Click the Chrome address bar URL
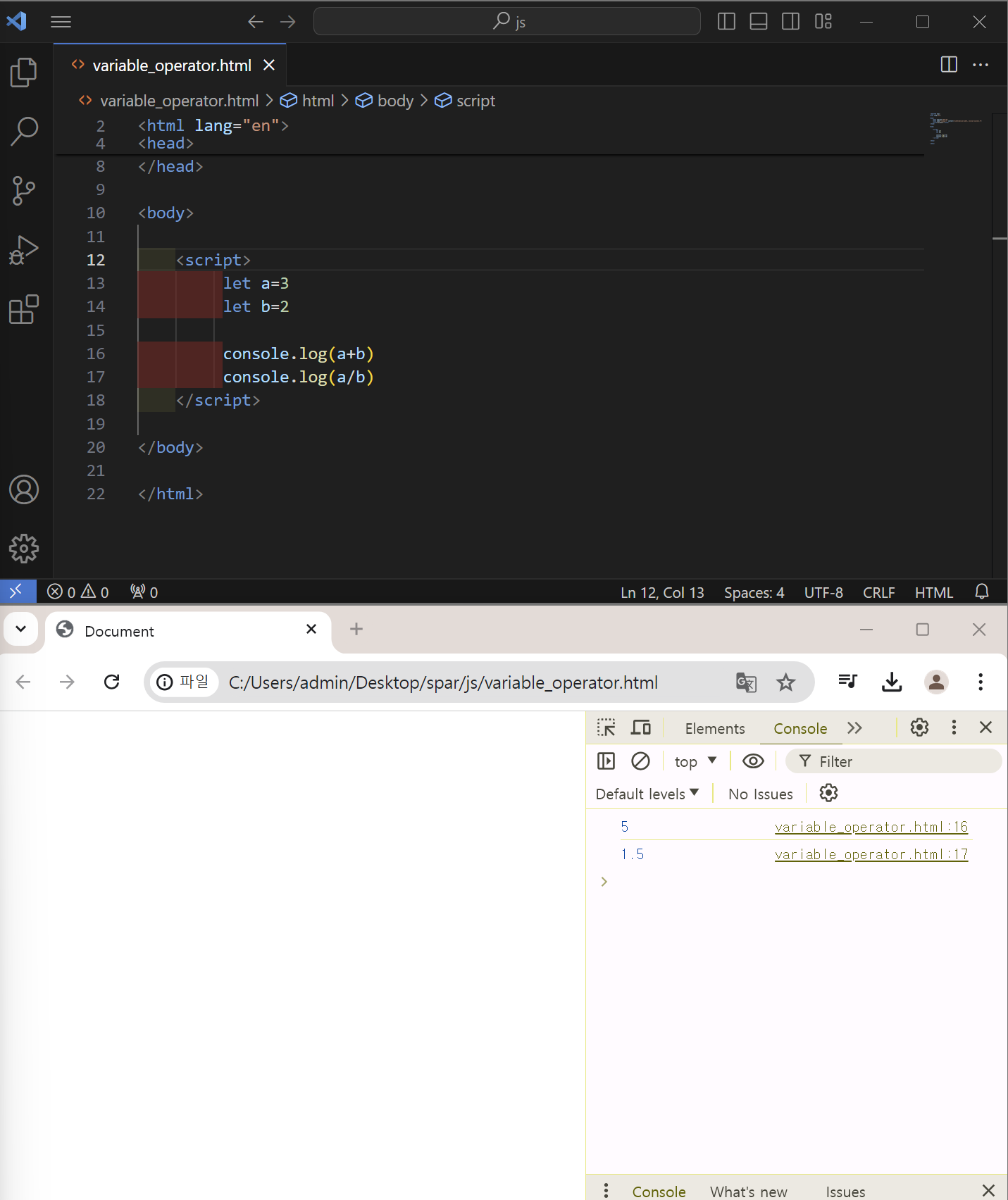This screenshot has height=1200, width=1008. click(x=443, y=682)
